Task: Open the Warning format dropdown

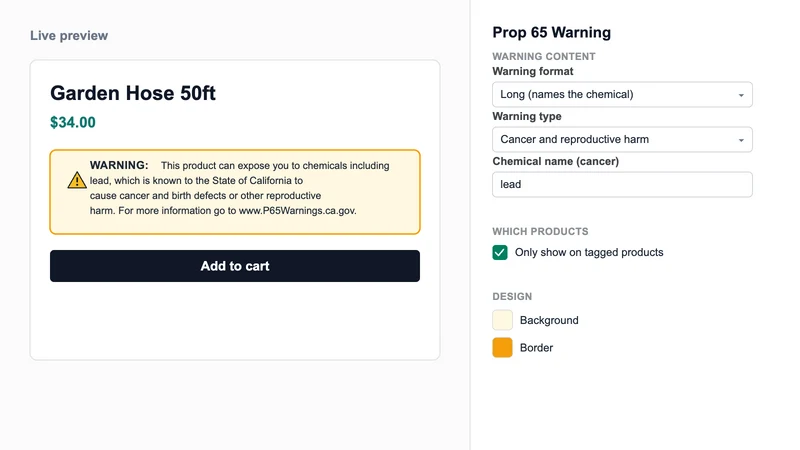Action: pyautogui.click(x=622, y=94)
